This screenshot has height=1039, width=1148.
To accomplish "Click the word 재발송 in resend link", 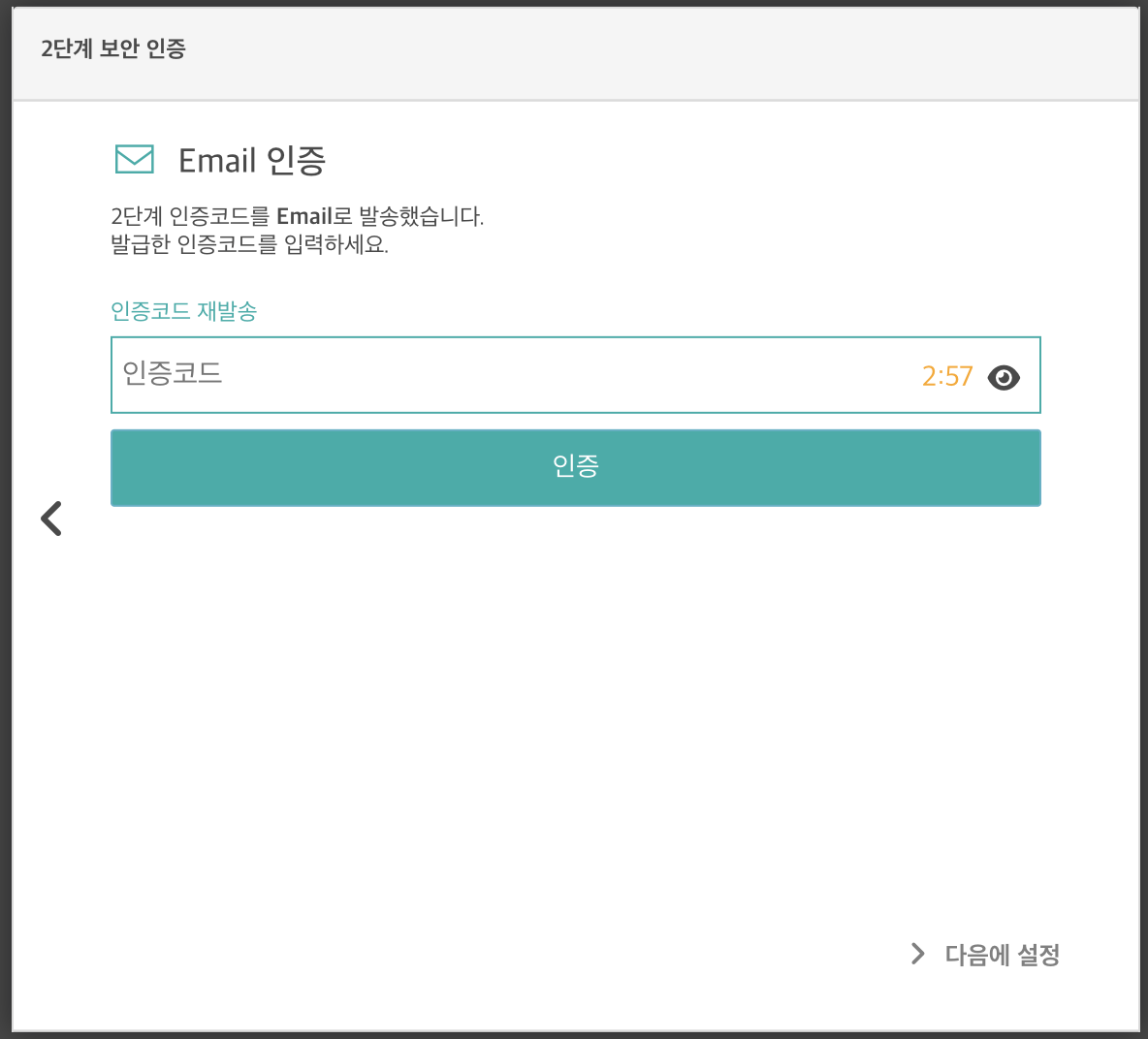I will [227, 311].
